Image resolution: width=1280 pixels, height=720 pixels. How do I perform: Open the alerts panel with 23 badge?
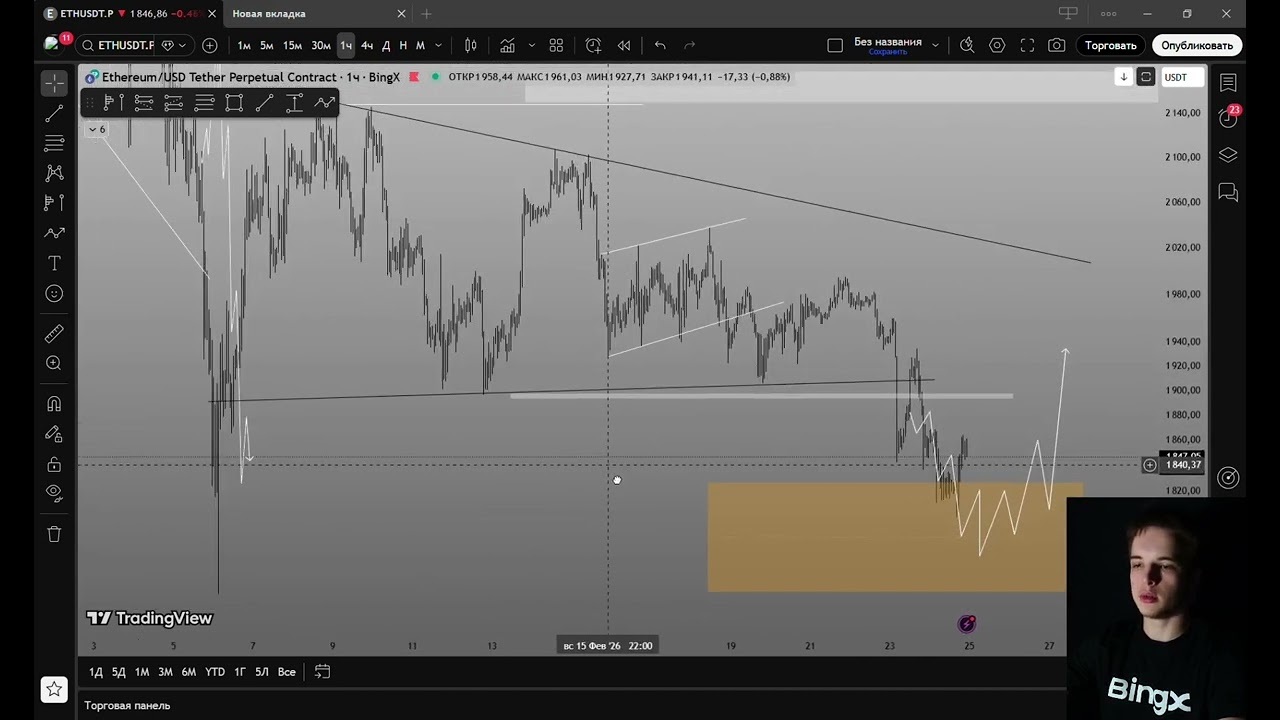tap(1228, 118)
